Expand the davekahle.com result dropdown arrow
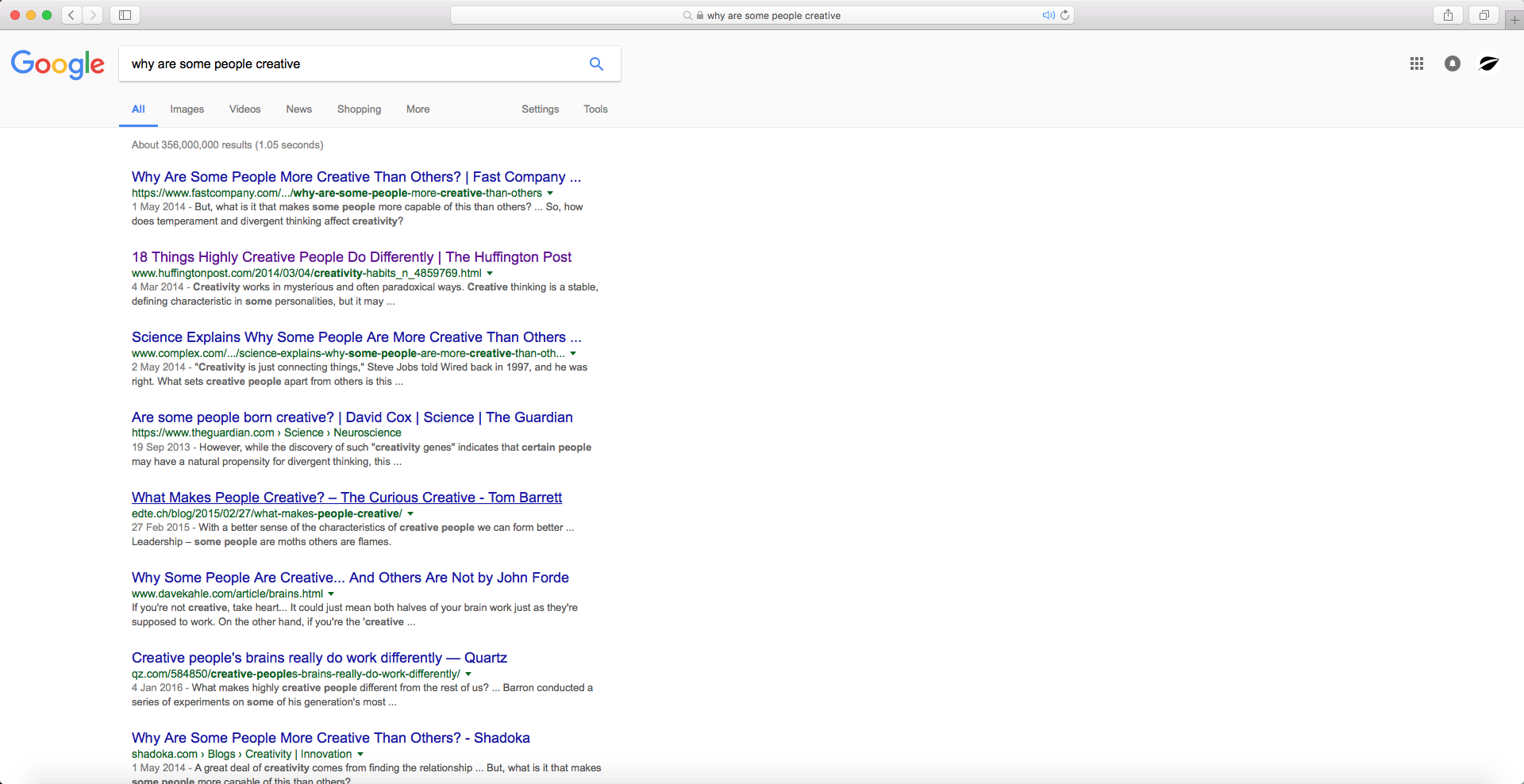The height and width of the screenshot is (784, 1524). [x=331, y=594]
